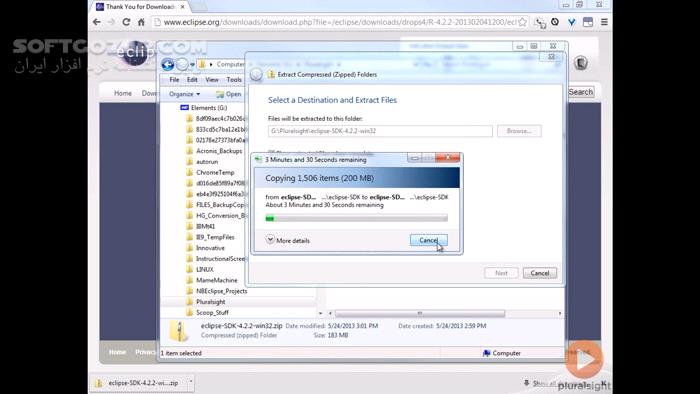Click the Next button in wizard
This screenshot has height=394, width=700.
click(x=501, y=273)
